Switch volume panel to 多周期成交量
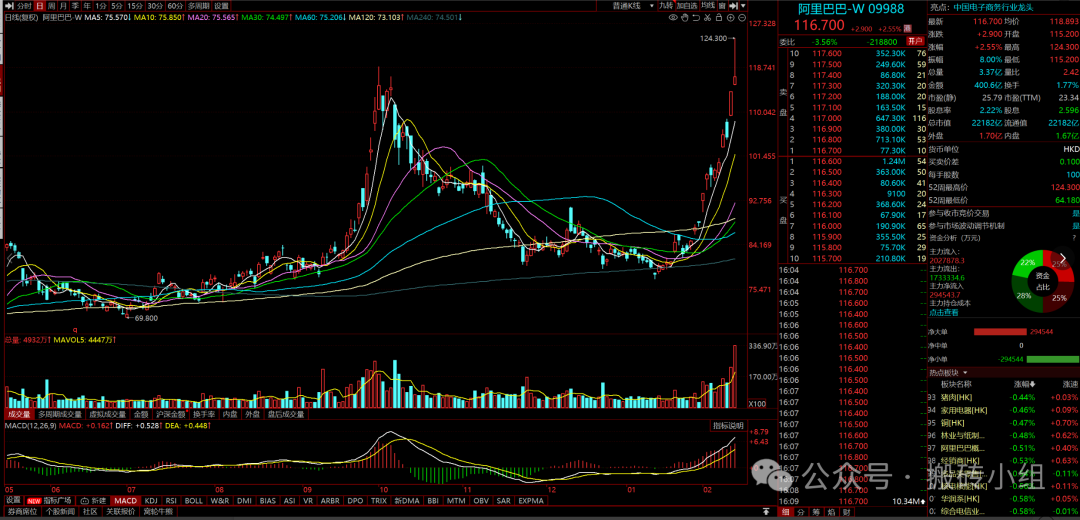The height and width of the screenshot is (520, 1080). click(58, 415)
